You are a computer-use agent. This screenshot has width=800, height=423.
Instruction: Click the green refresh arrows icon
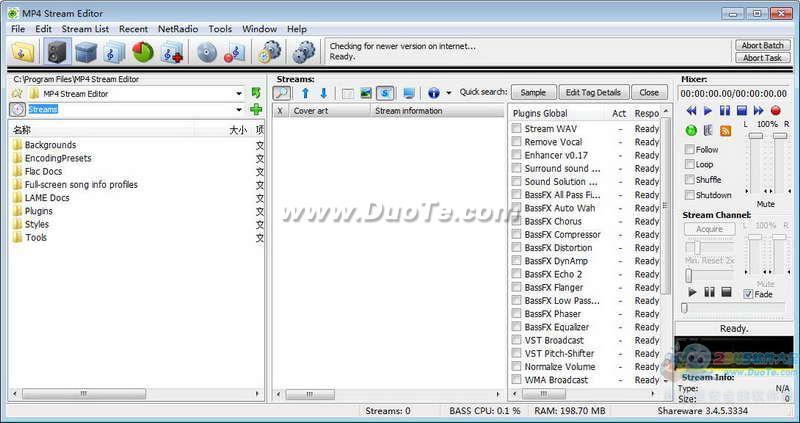pyautogui.click(x=256, y=93)
